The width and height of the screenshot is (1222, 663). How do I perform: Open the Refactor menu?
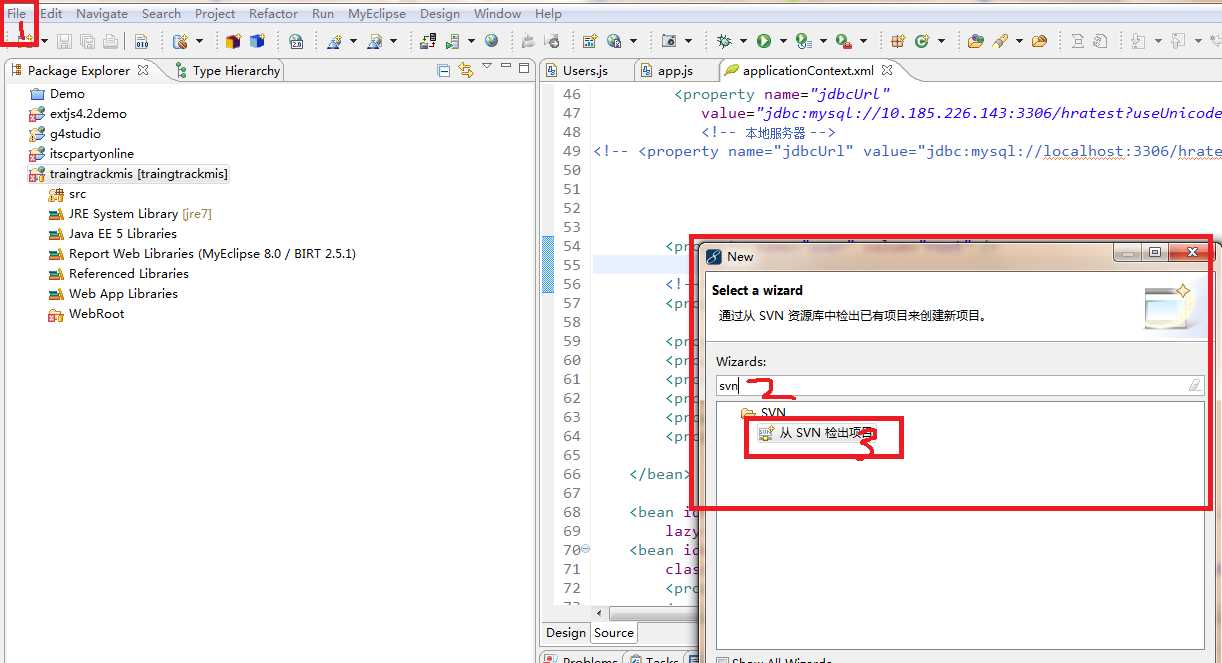[273, 14]
